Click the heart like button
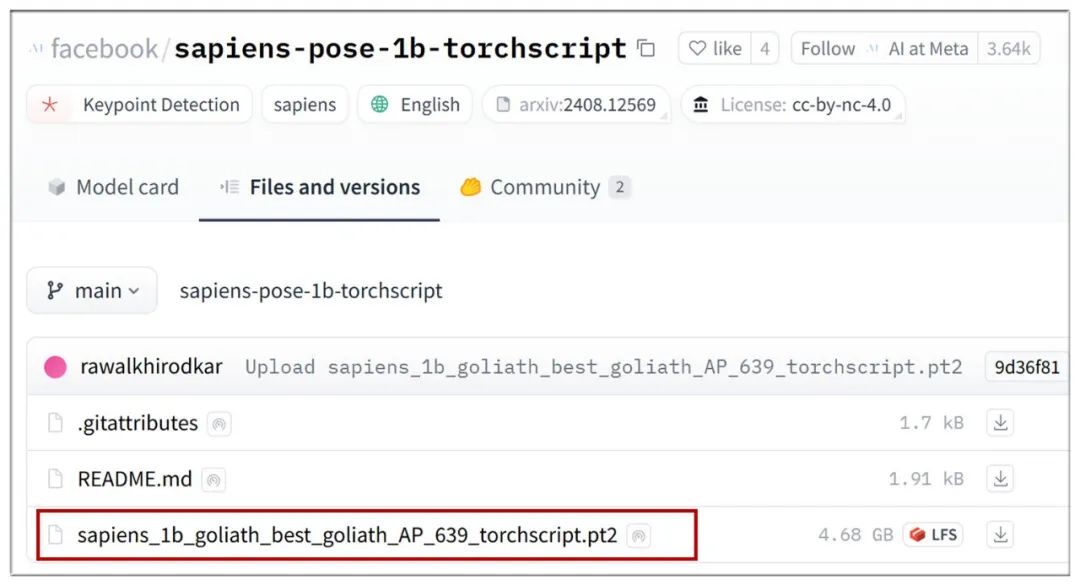Viewport: 1080px width, 586px height. pos(715,48)
